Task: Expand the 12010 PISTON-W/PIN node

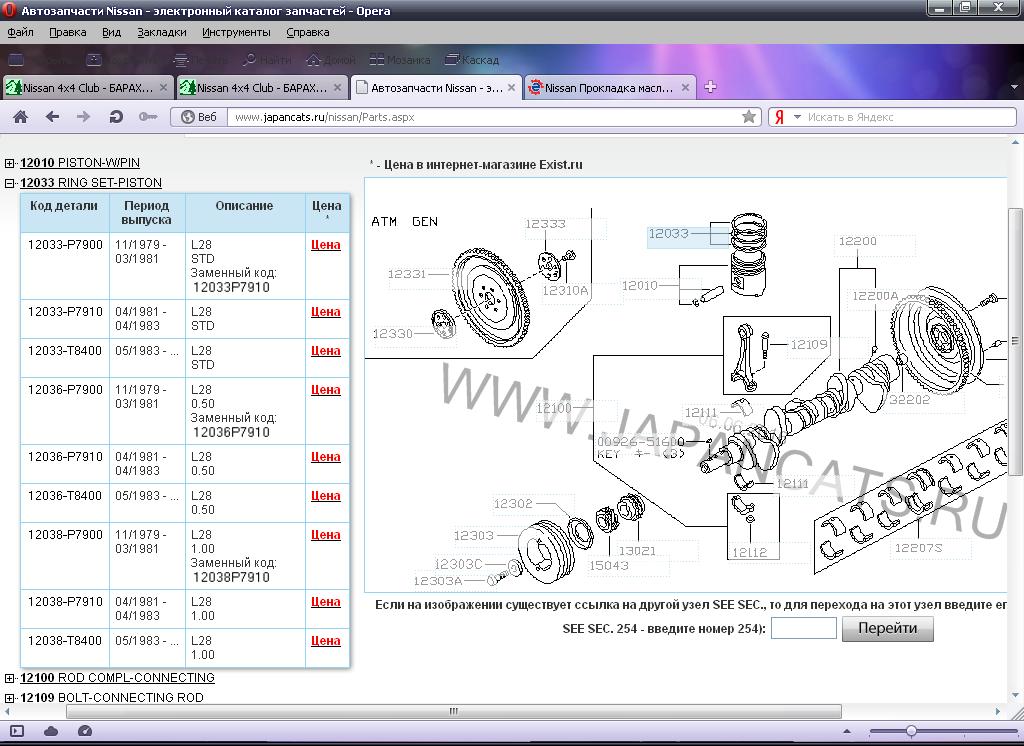Action: click(9, 163)
